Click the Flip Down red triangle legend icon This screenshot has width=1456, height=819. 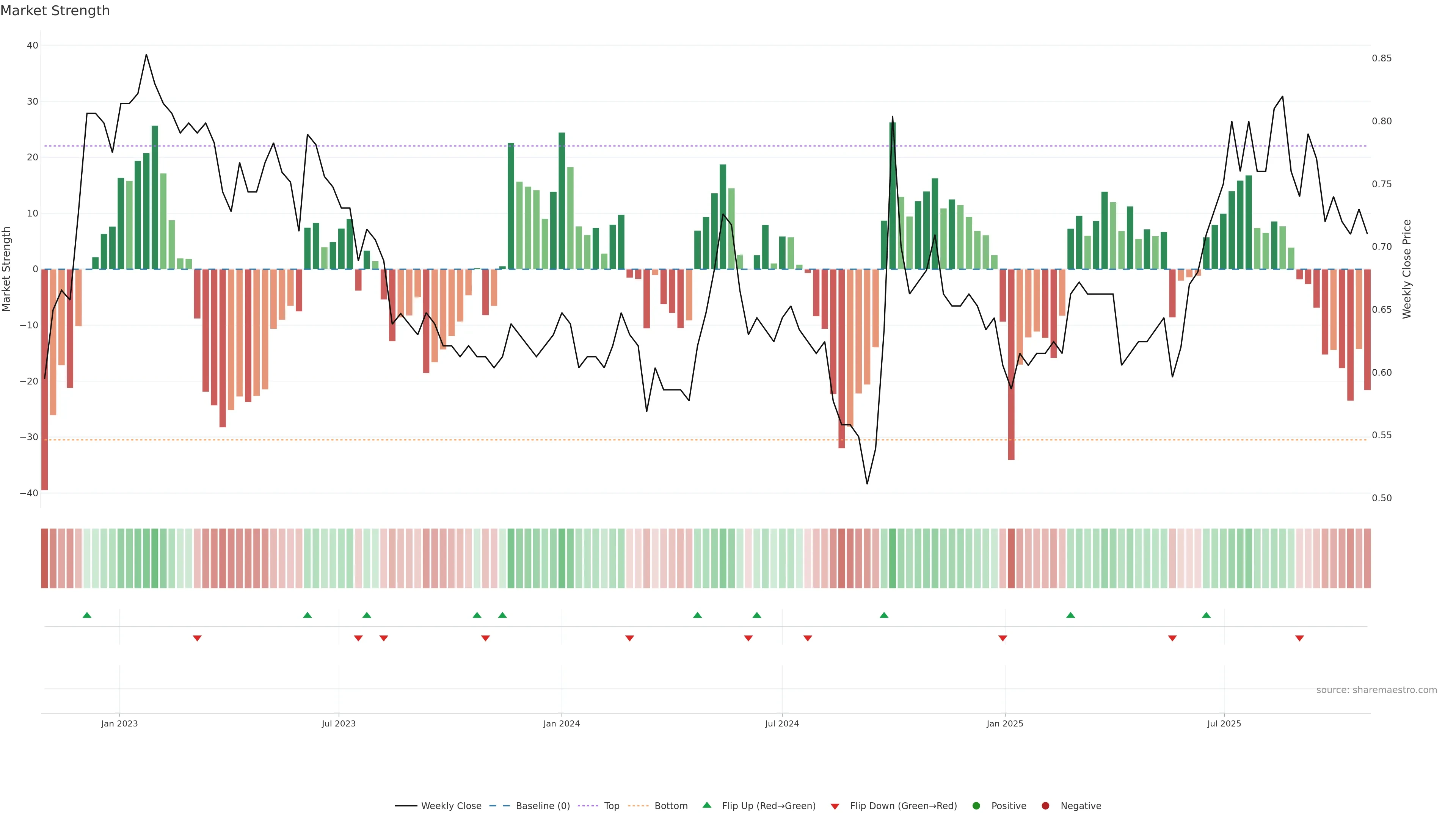point(835,806)
